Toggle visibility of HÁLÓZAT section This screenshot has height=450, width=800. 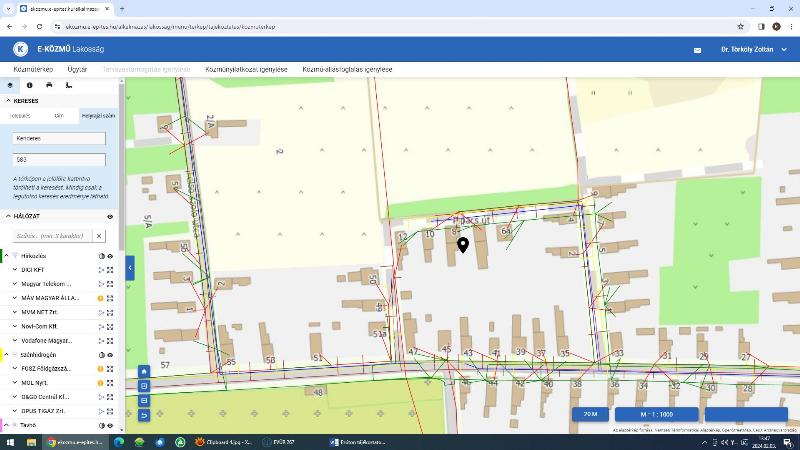pos(110,217)
